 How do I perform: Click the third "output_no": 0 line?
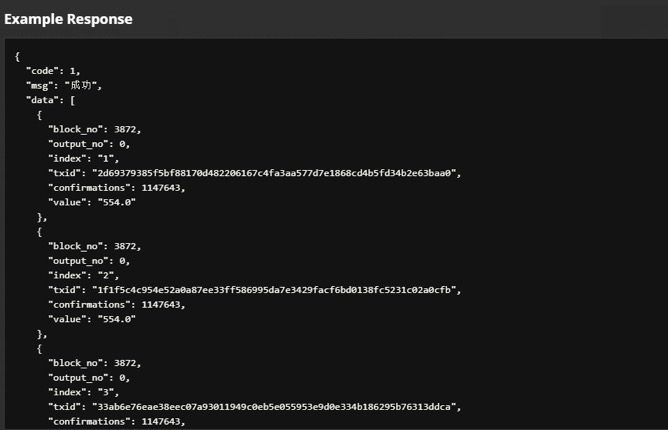coord(89,378)
